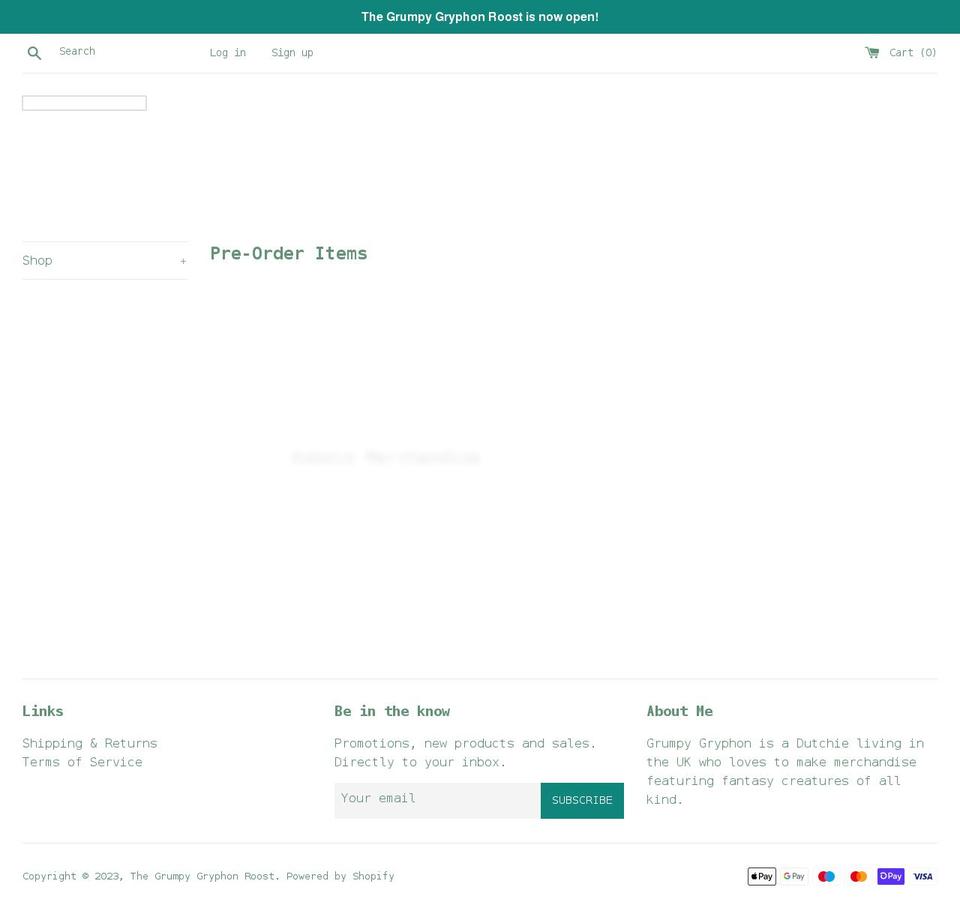This screenshot has width=960, height=908.
Task: Open the Powered by Shopify link
Action: tap(340, 876)
